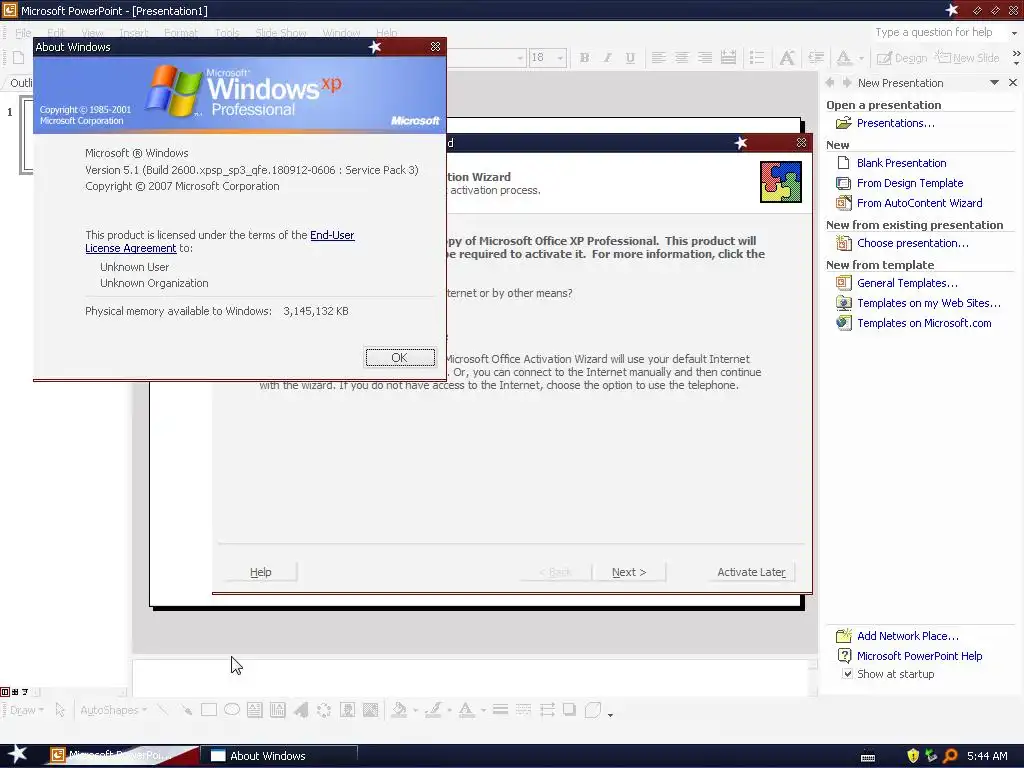Start the From AutoContent Wizard option
This screenshot has height=768, width=1024.
point(920,203)
